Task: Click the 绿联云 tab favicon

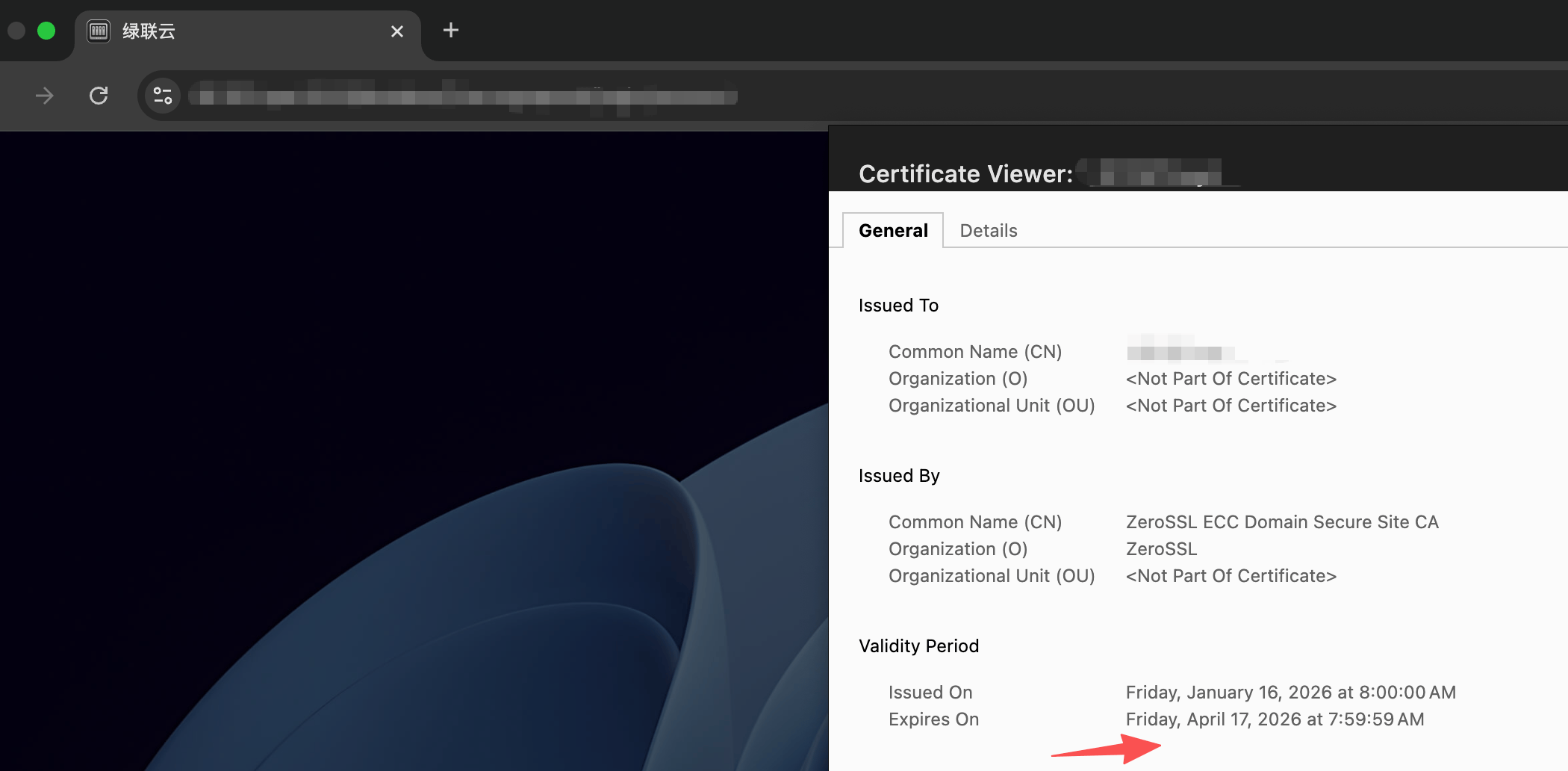Action: click(x=99, y=31)
